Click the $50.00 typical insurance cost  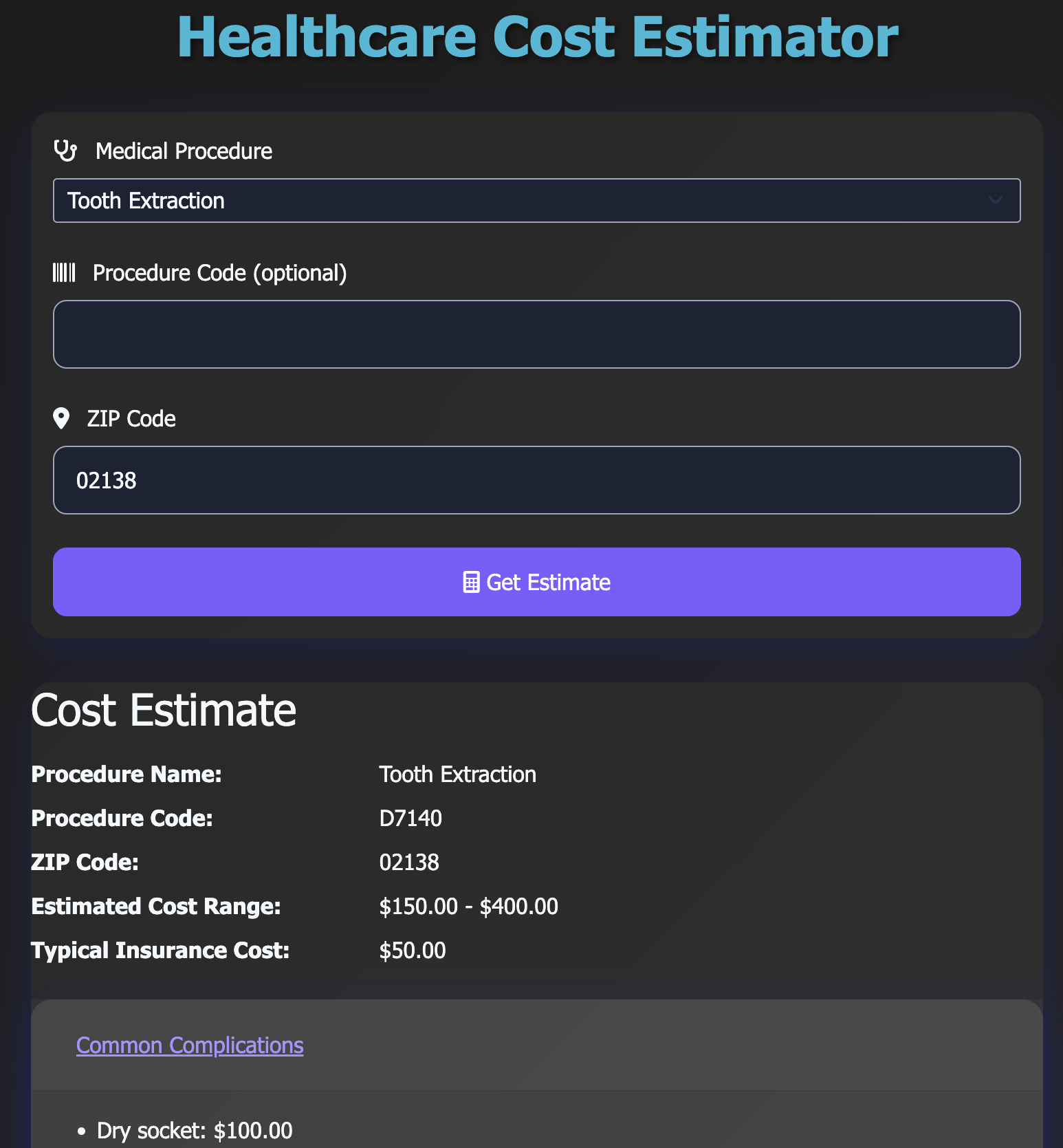(x=413, y=950)
